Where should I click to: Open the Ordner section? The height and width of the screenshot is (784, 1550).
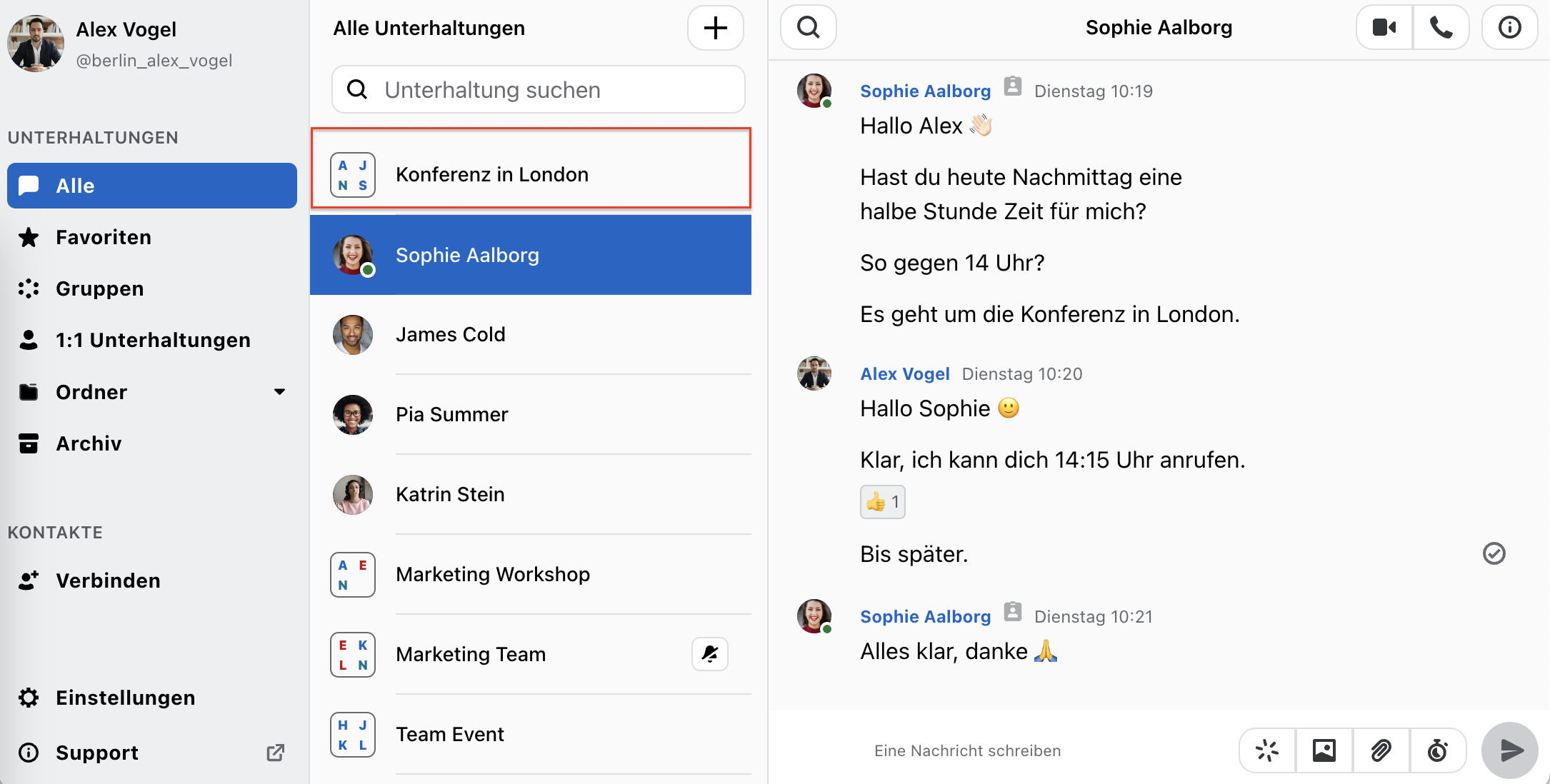[152, 392]
